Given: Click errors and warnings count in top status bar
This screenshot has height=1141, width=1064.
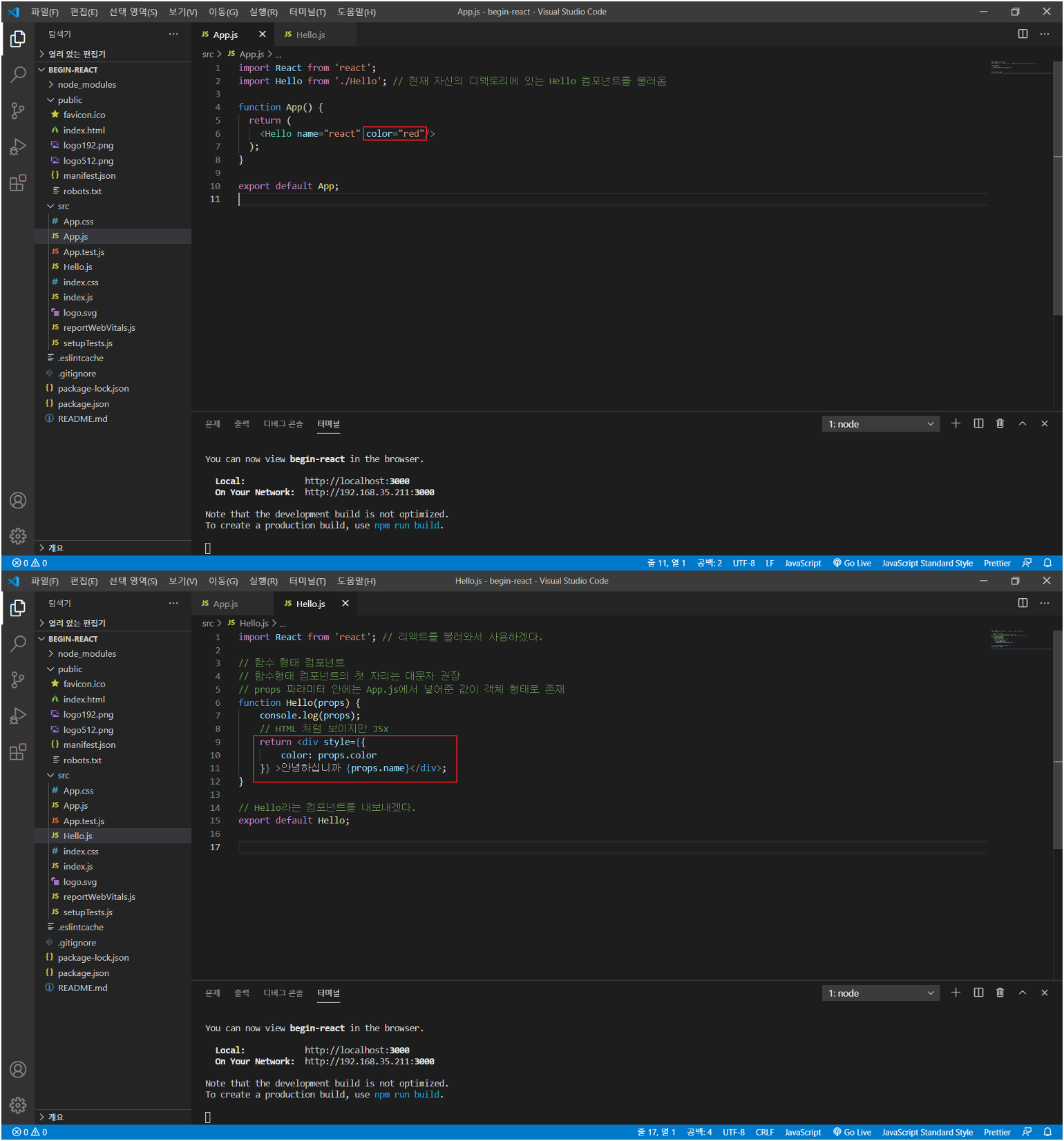Looking at the screenshot, I should [30, 563].
